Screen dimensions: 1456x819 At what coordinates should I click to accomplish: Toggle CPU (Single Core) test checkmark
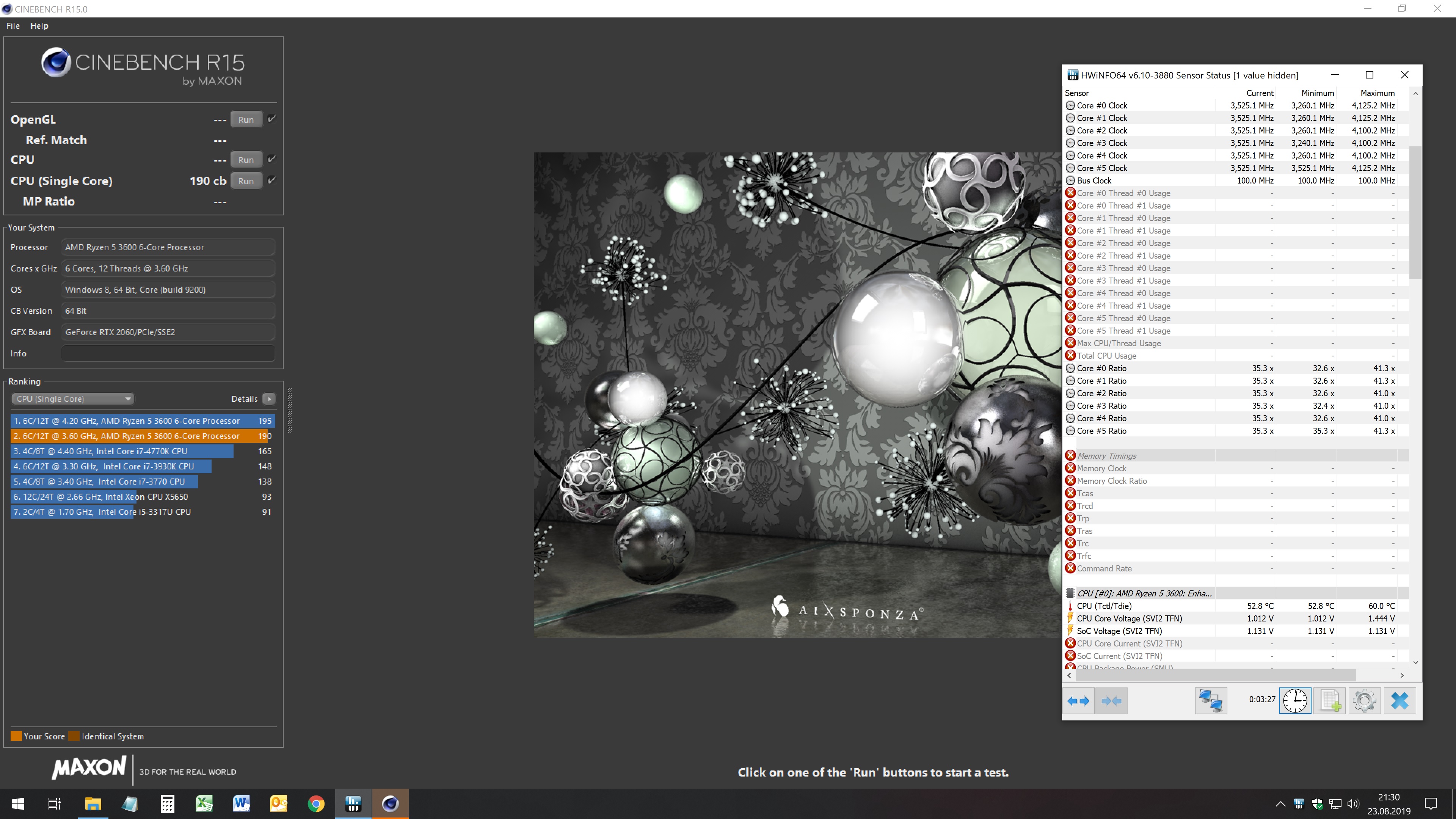[x=272, y=180]
